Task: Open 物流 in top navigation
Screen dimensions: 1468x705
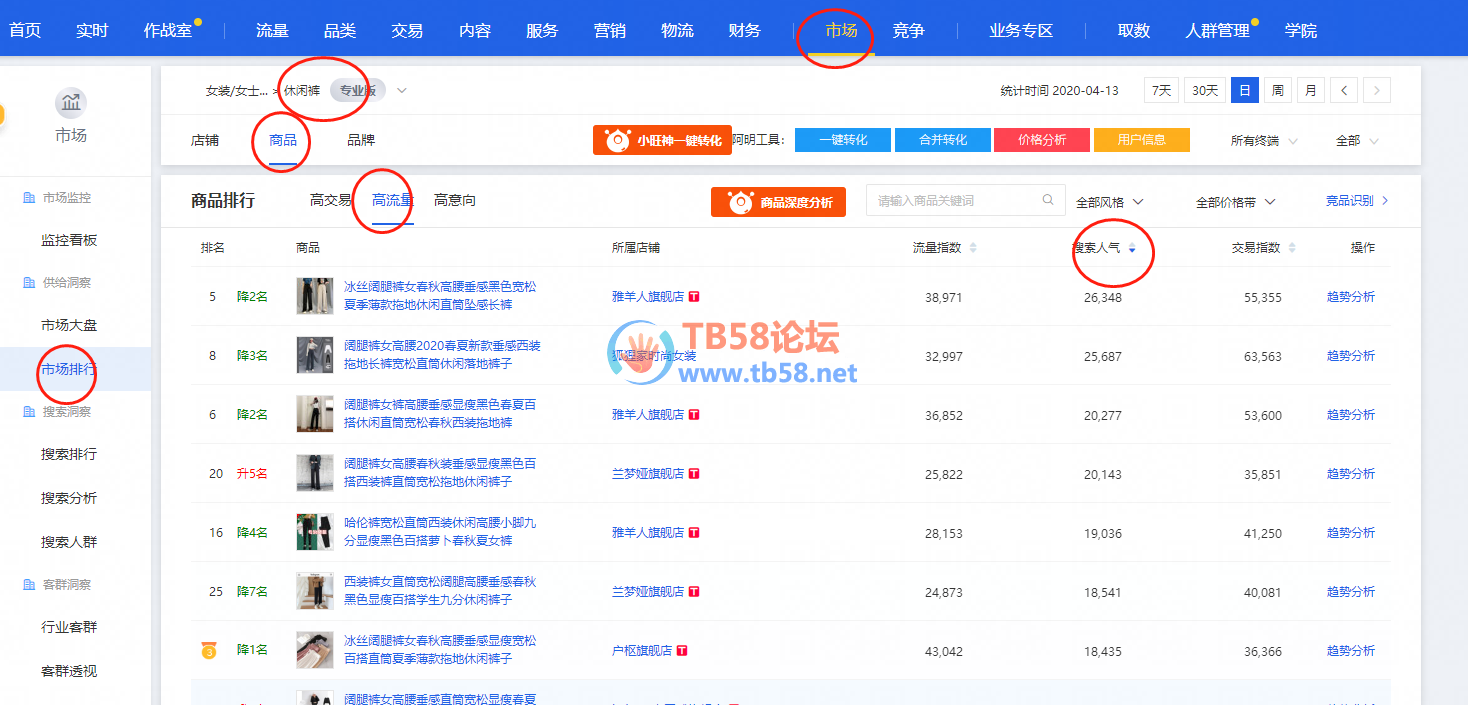Action: point(677,31)
